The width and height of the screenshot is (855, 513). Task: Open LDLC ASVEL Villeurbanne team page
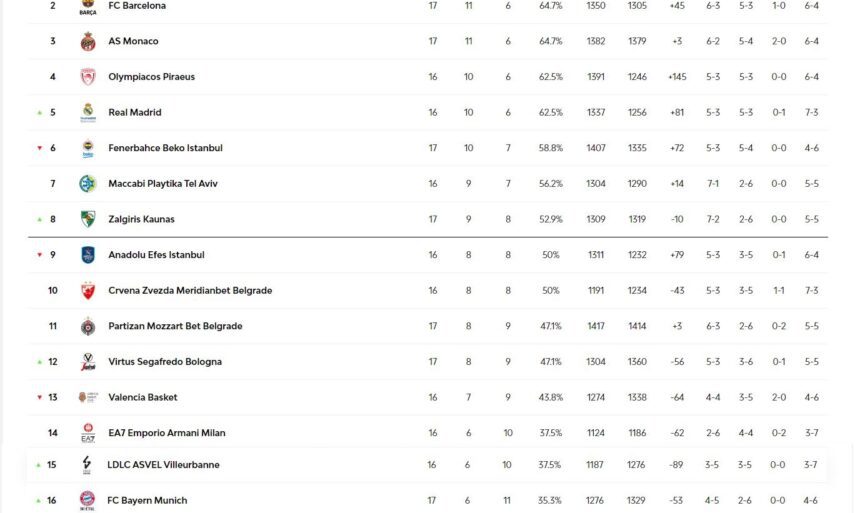pos(163,465)
